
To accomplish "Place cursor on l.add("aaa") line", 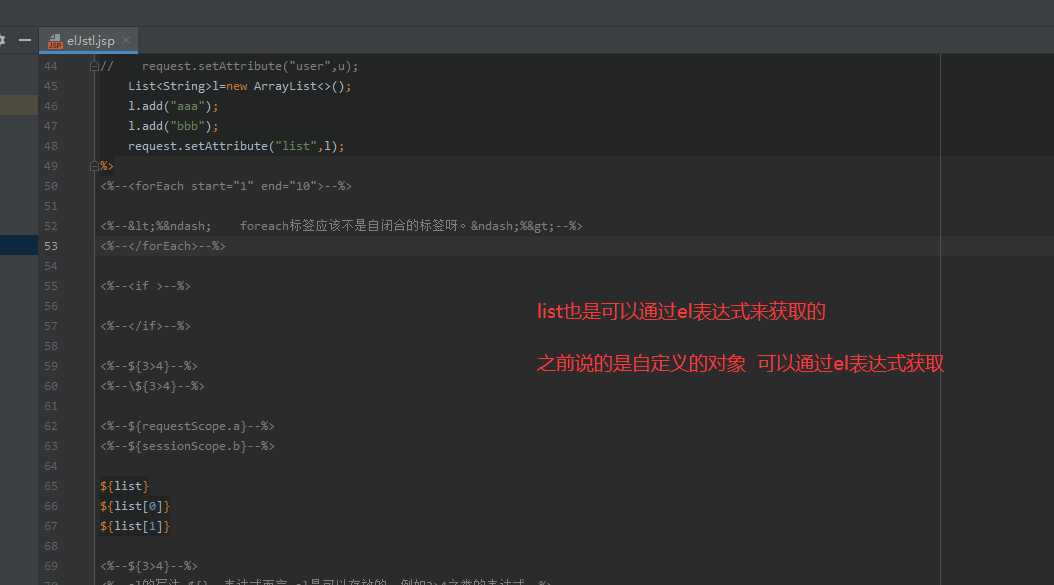I will [x=173, y=106].
